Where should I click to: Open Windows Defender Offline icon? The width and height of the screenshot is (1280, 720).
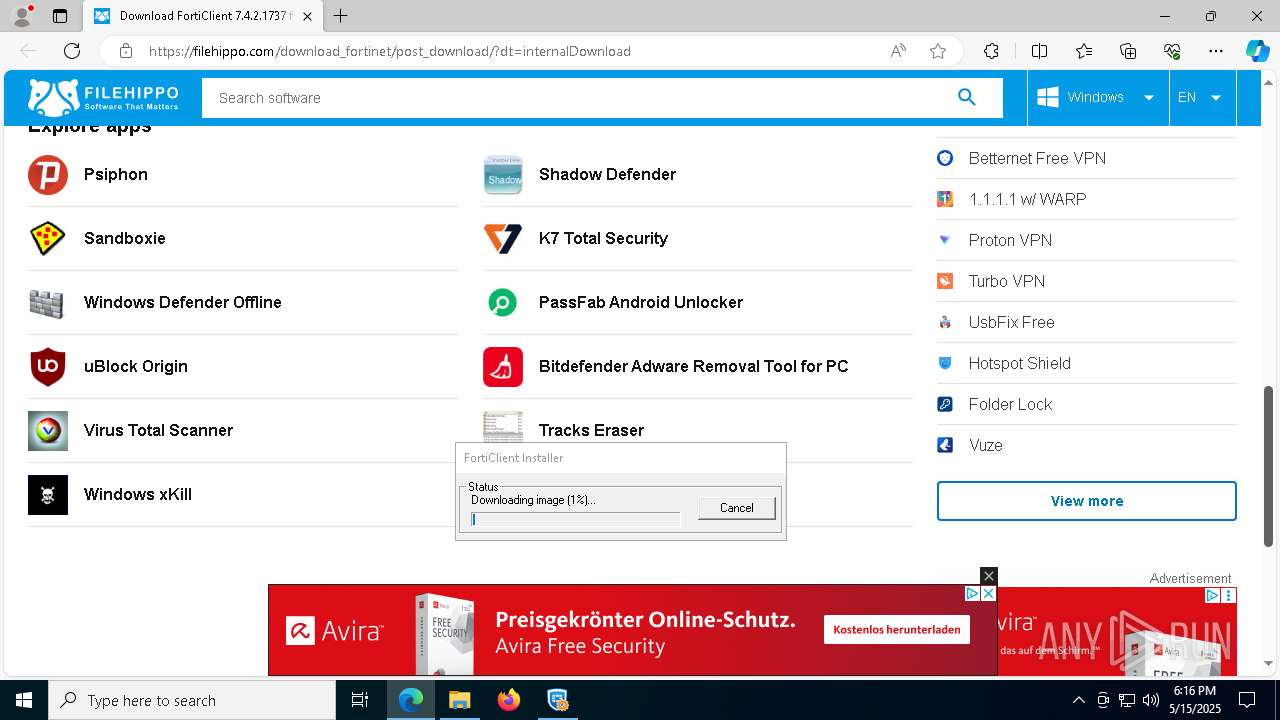pos(48,303)
